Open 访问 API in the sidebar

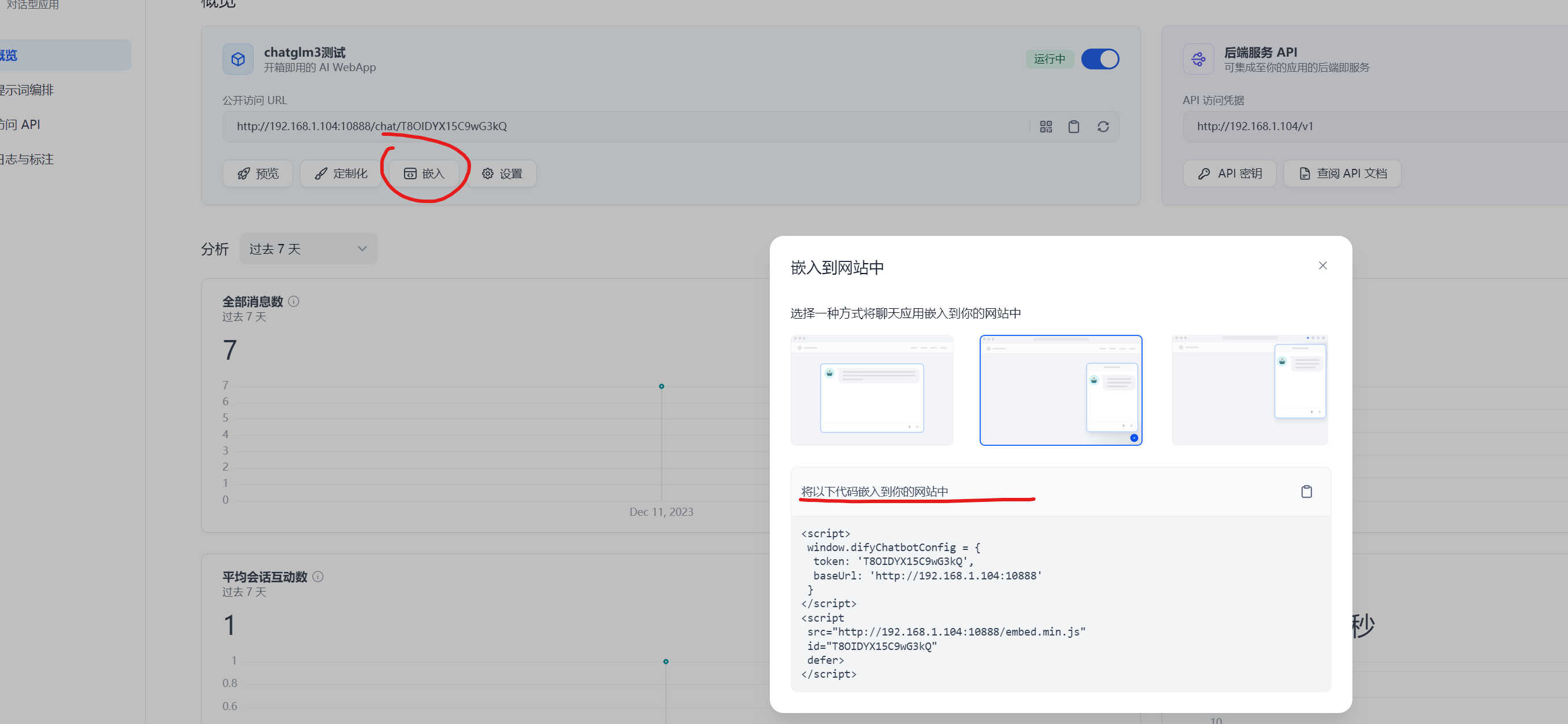(x=20, y=125)
